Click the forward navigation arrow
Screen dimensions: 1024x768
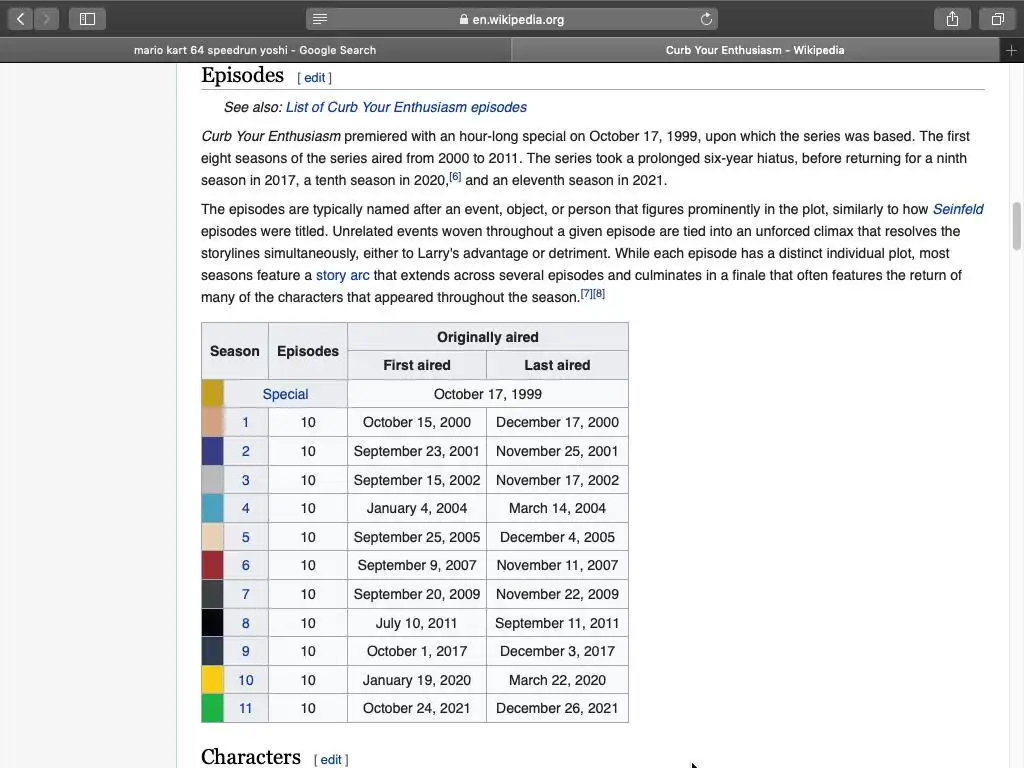click(x=46, y=19)
